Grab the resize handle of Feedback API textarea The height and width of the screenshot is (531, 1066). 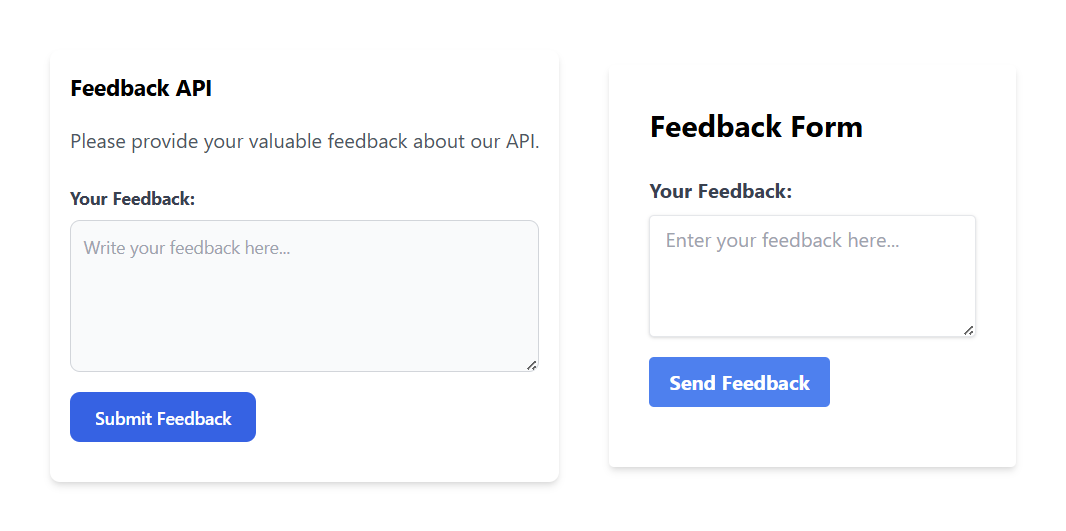[532, 365]
